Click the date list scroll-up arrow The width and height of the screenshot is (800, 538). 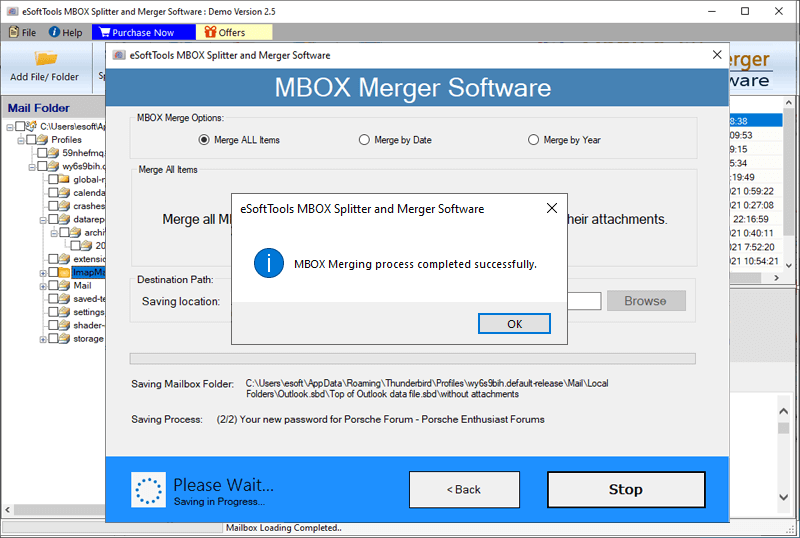click(x=789, y=102)
